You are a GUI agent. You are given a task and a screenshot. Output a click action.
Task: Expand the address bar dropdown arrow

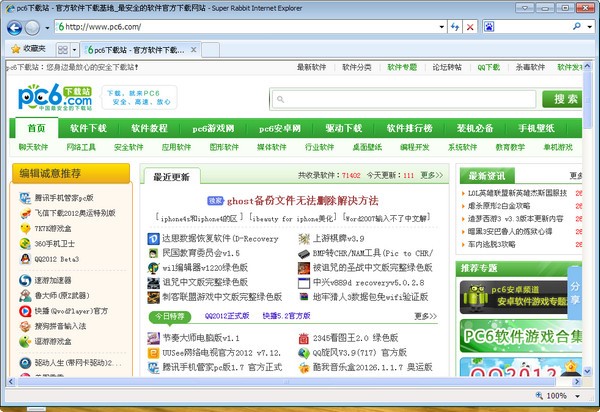point(442,27)
